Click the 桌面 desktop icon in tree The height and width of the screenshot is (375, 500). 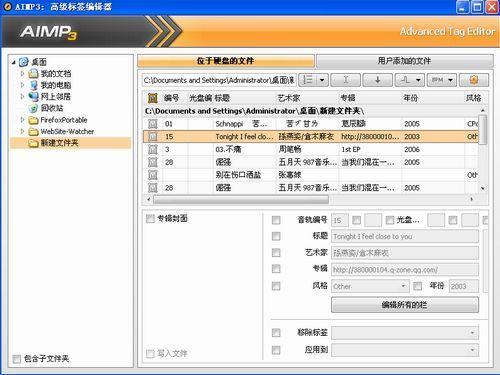click(x=24, y=62)
